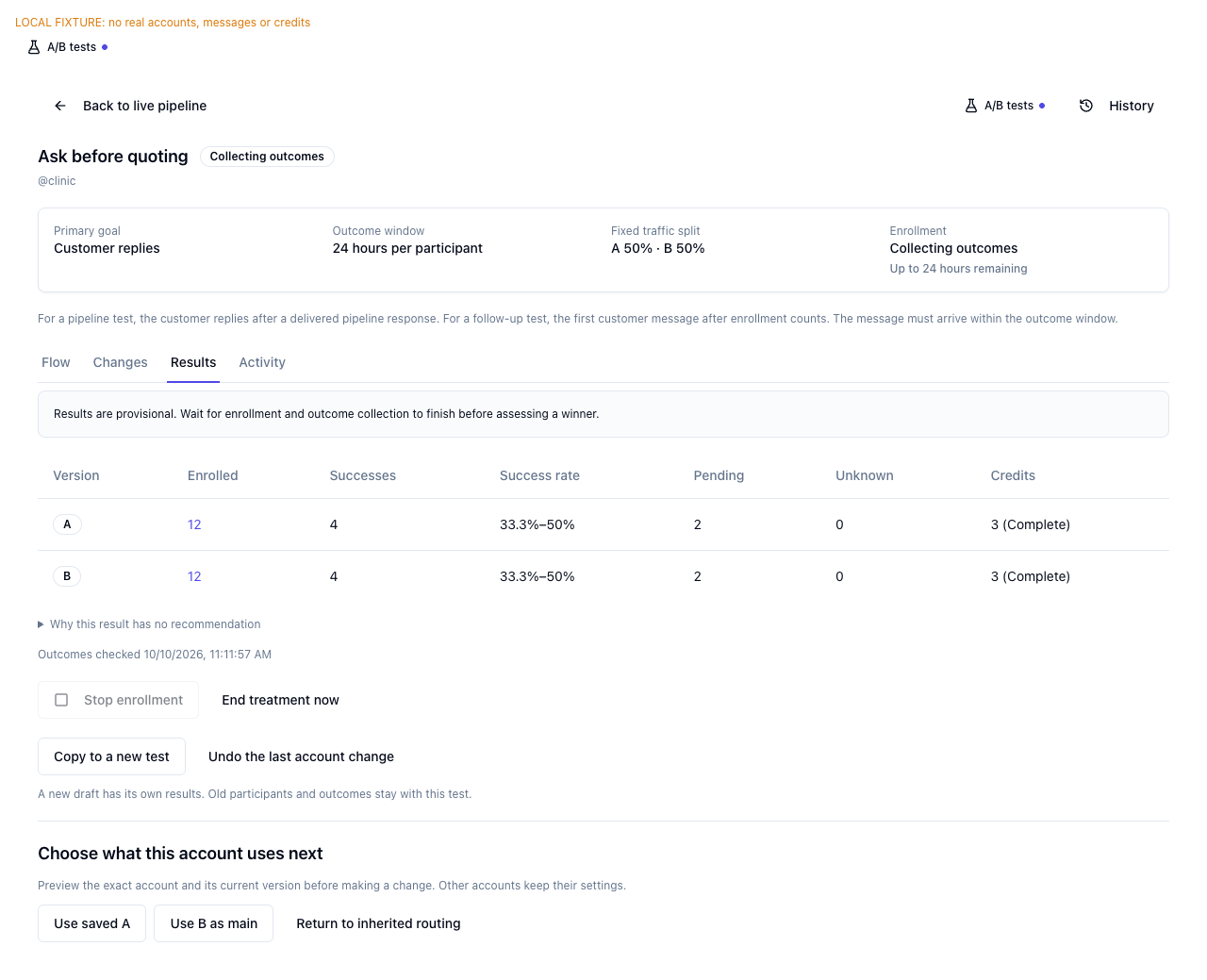Image resolution: width=1207 pixels, height=980 pixels.
Task: Click "3 (Complete)" in row A
Action: [1030, 524]
